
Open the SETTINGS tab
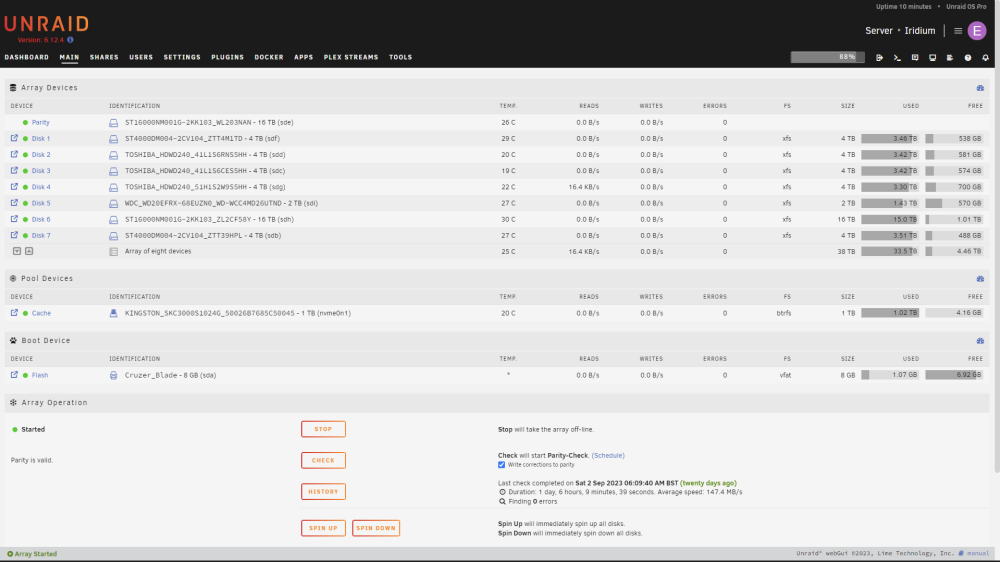click(x=182, y=57)
